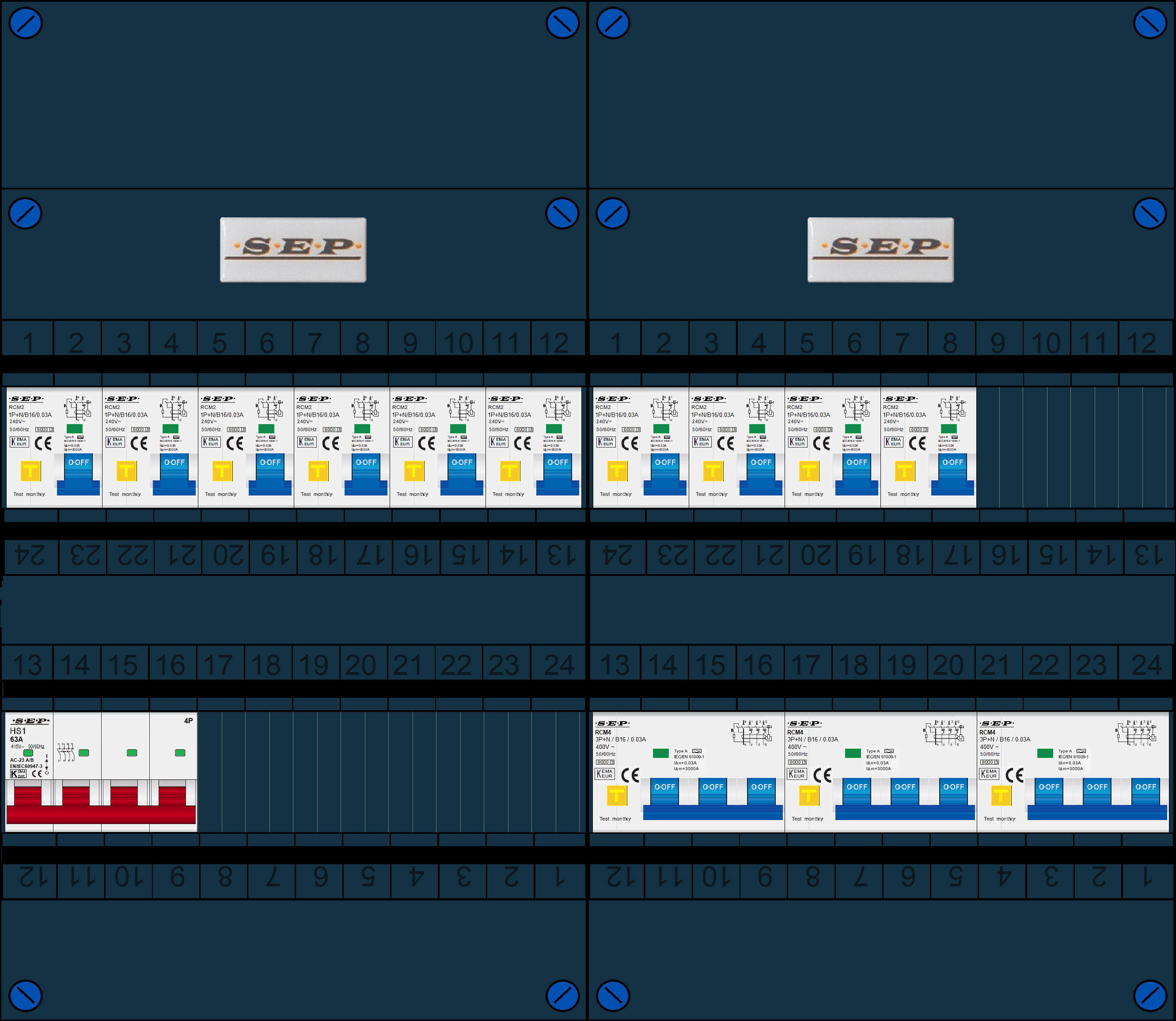Click green indicator on RCM4 breaker under slots 17-20
This screenshot has height=1021, width=1176.
pyautogui.click(x=853, y=753)
